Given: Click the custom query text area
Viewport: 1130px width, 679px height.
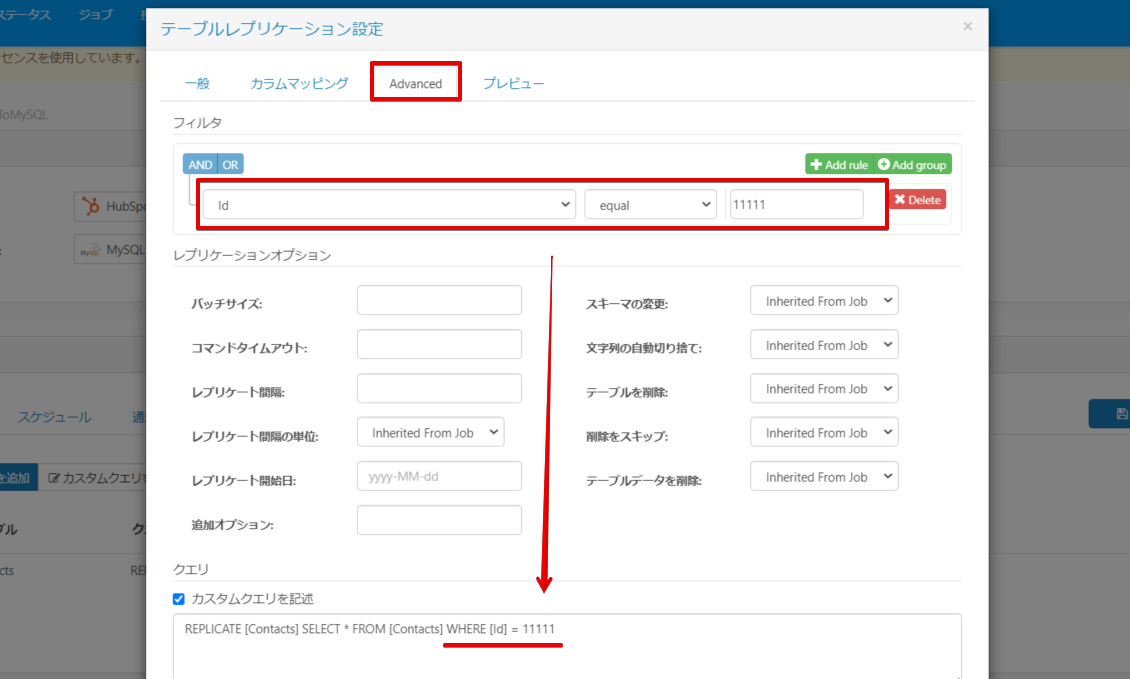Looking at the screenshot, I should (567, 646).
